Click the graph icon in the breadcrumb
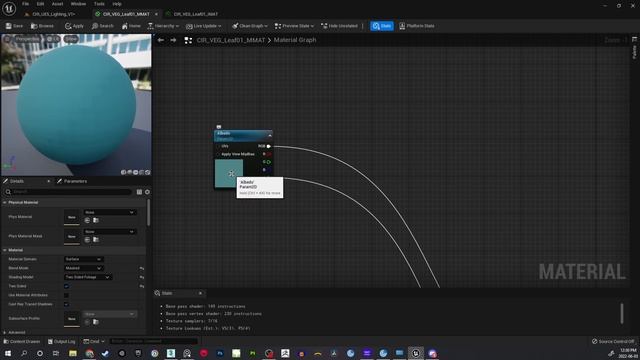 188,40
